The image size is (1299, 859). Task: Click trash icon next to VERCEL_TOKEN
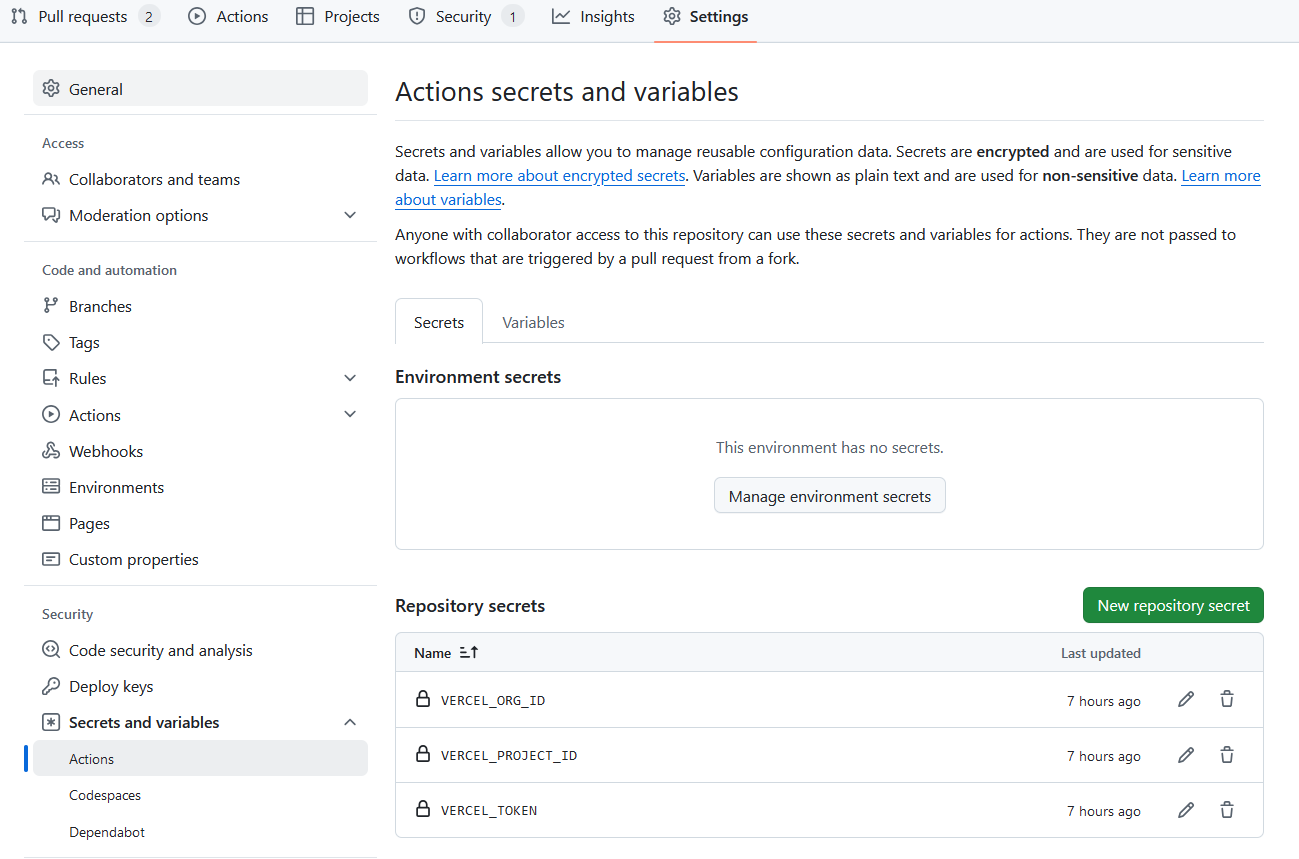1227,810
